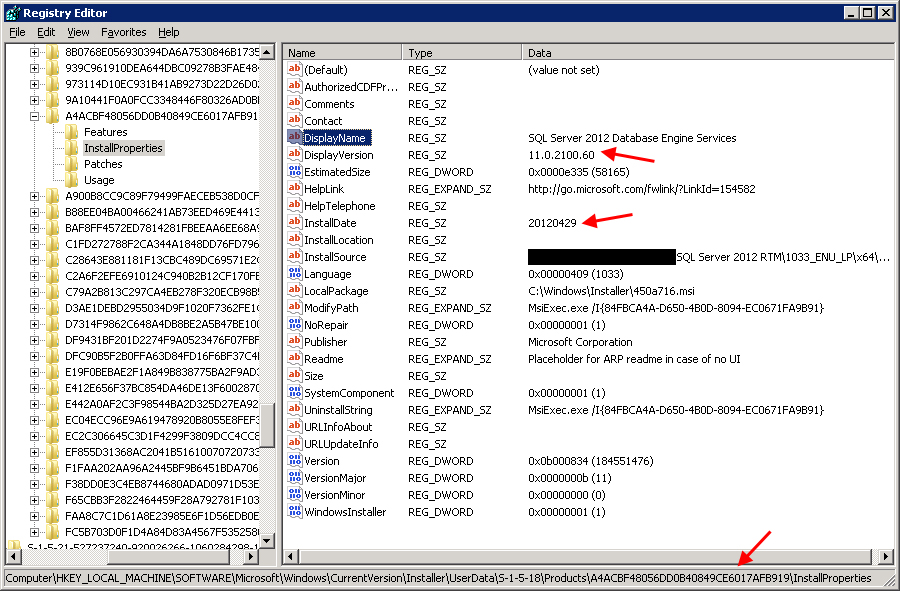This screenshot has height=591, width=900.
Task: Select the AuthorizedCDFPrefix value icon
Action: tap(294, 87)
